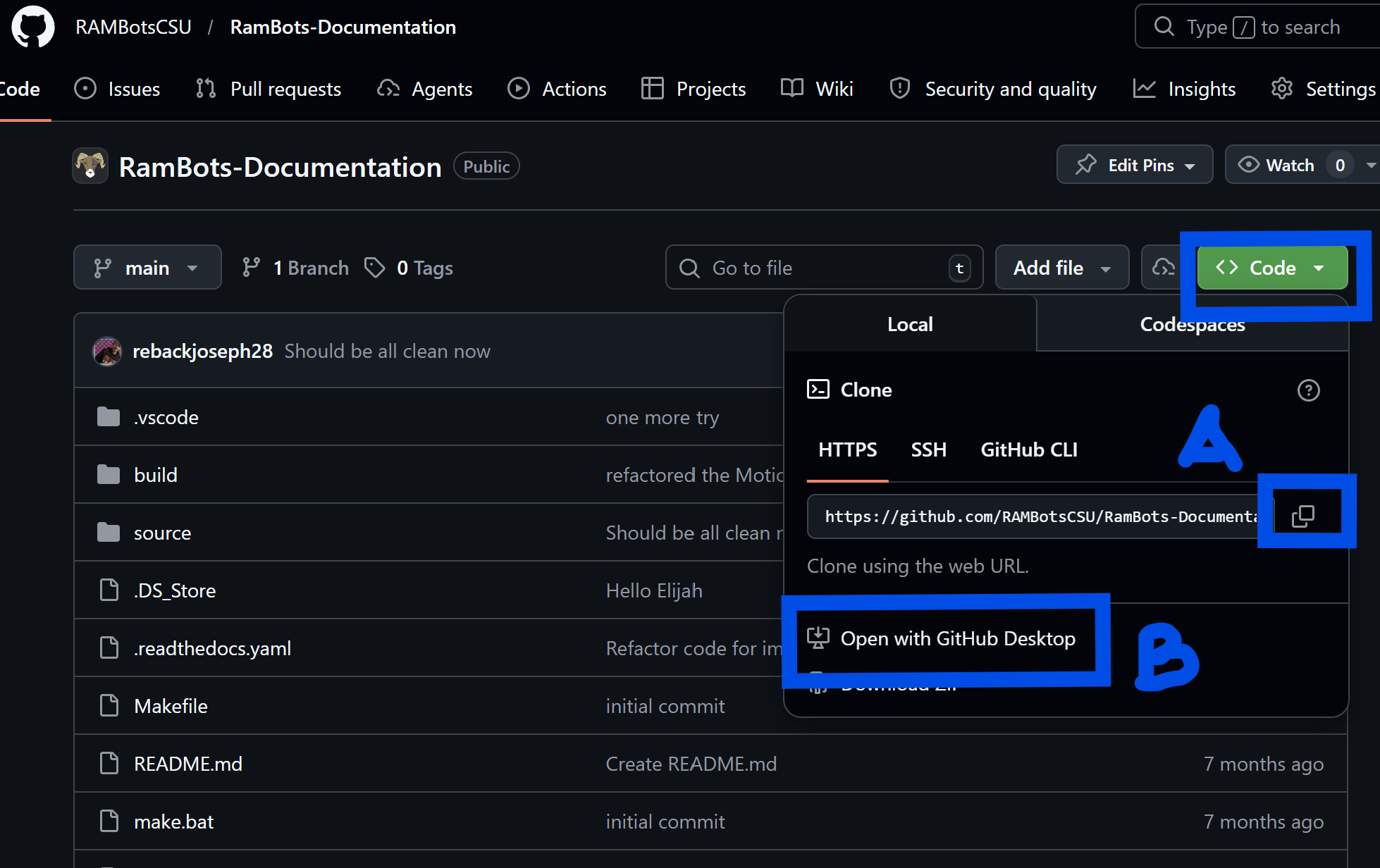Image resolution: width=1380 pixels, height=868 pixels.
Task: Open the Makefile file name
Action: coord(171,706)
